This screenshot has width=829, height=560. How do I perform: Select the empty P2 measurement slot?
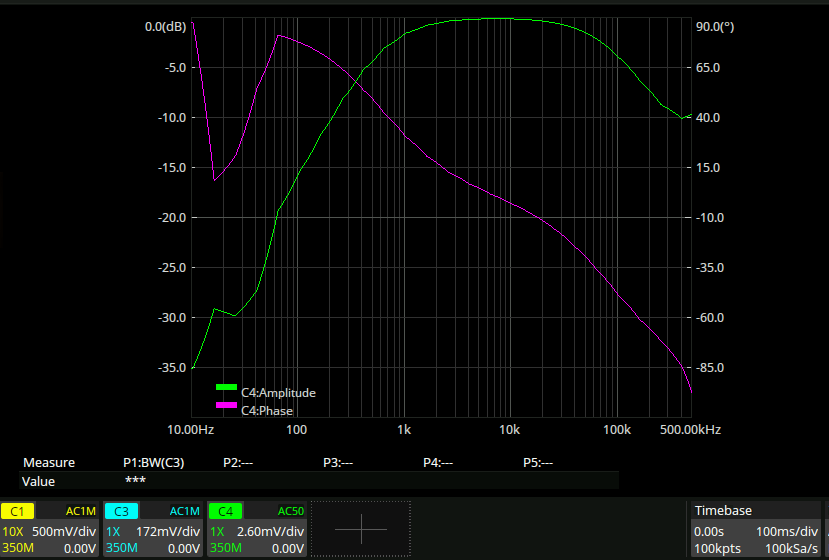238,463
